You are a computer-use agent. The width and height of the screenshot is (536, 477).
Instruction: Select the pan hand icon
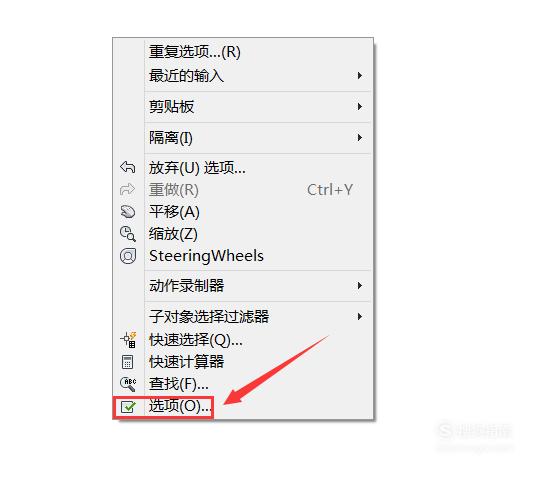(x=128, y=212)
